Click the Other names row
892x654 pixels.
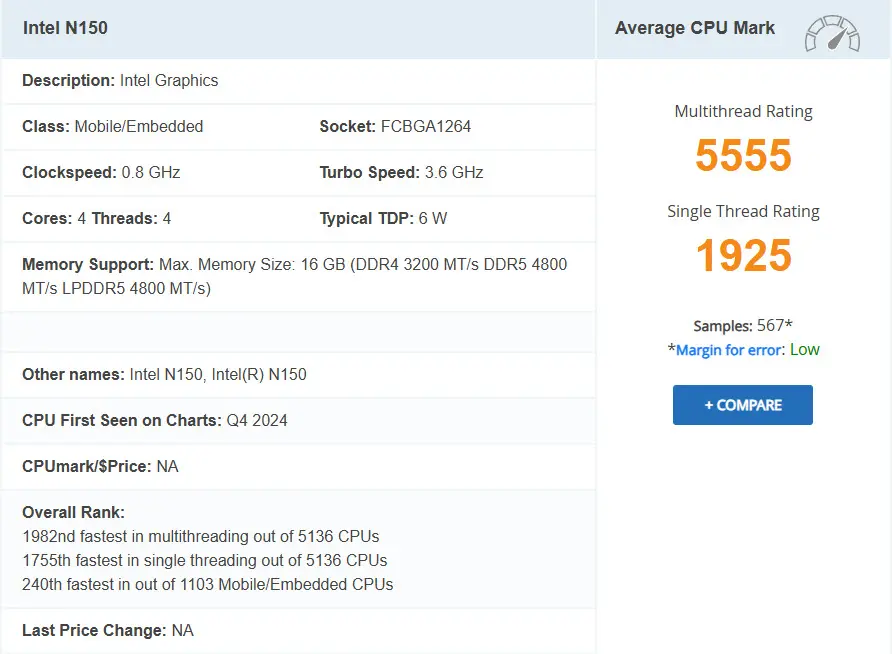coord(164,375)
